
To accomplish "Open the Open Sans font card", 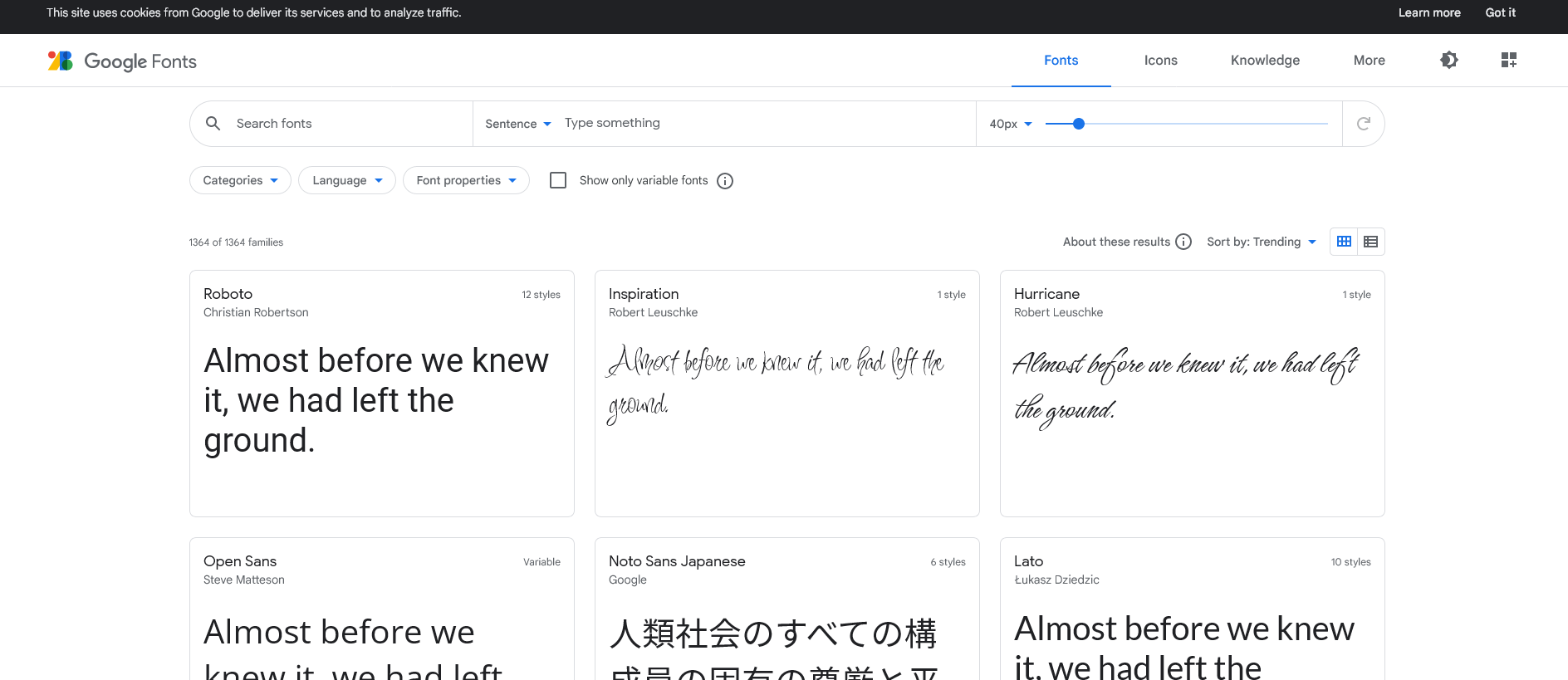I will 382,609.
